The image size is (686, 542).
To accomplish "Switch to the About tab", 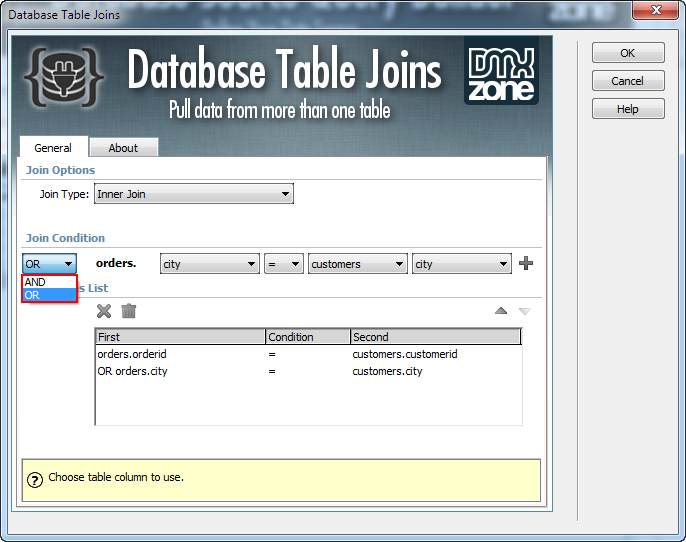I will (123, 148).
